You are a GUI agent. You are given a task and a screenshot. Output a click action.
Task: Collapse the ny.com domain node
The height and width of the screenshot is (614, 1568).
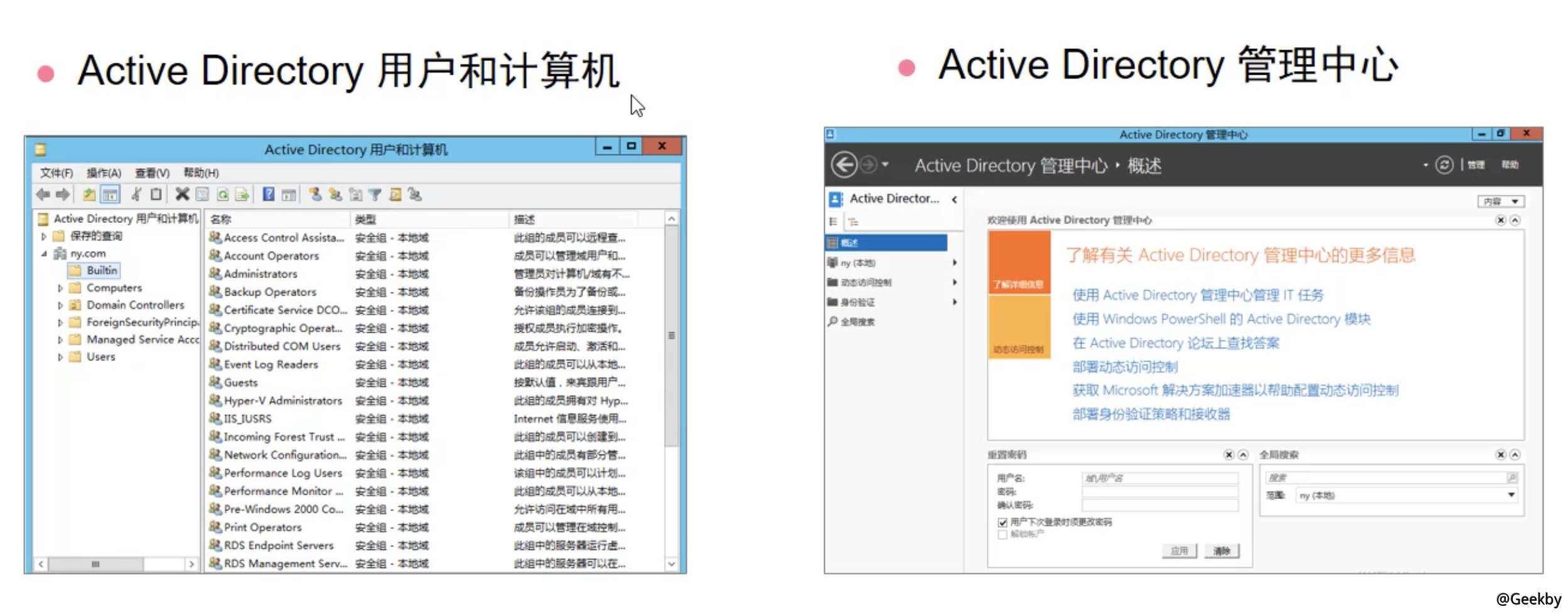tap(44, 253)
